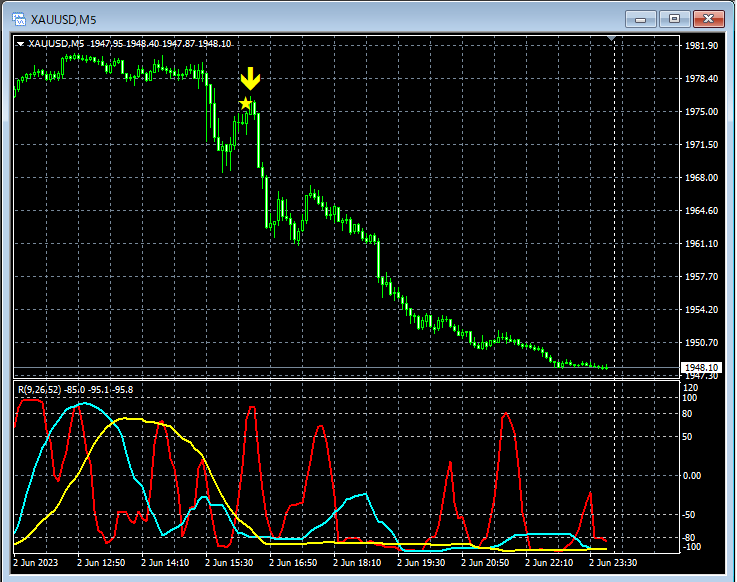Click the XAUUSD,M5 window title text

tap(61, 18)
